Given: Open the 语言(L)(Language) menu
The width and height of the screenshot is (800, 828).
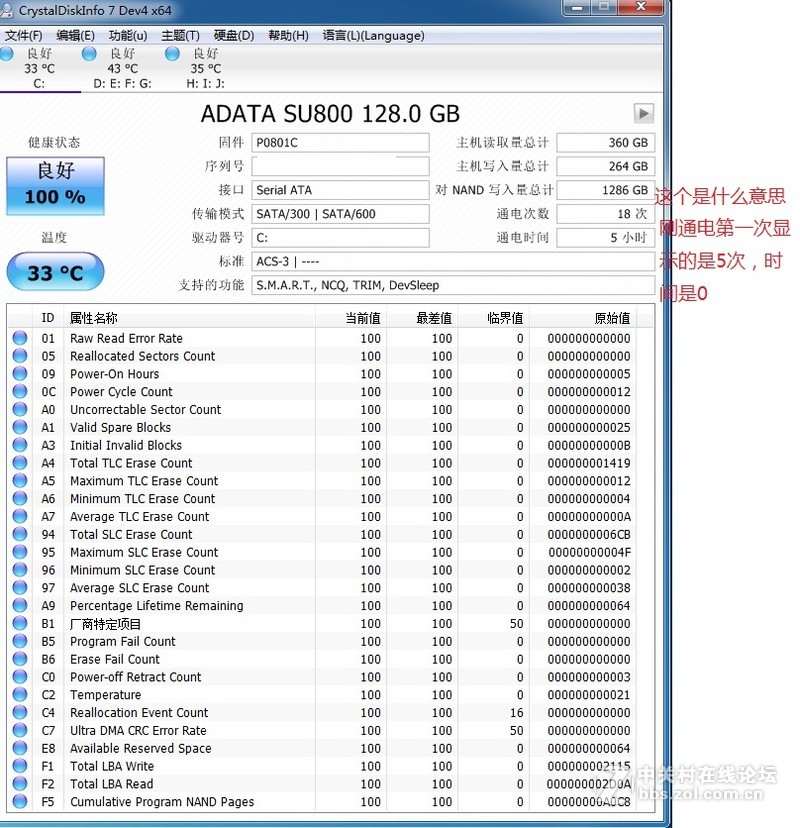Looking at the screenshot, I should 373,35.
